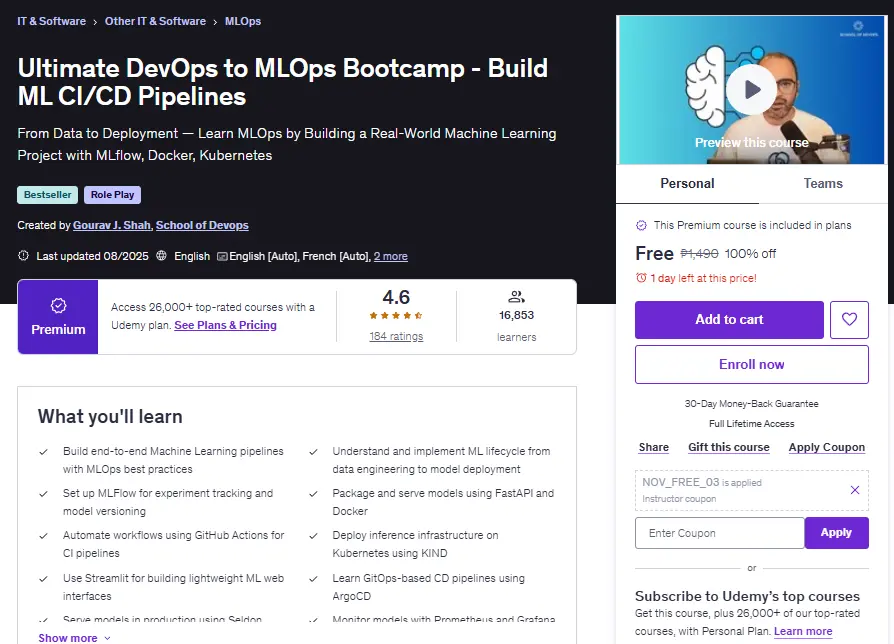Click the closed captions icon
This screenshot has height=644, width=894.
(222, 256)
